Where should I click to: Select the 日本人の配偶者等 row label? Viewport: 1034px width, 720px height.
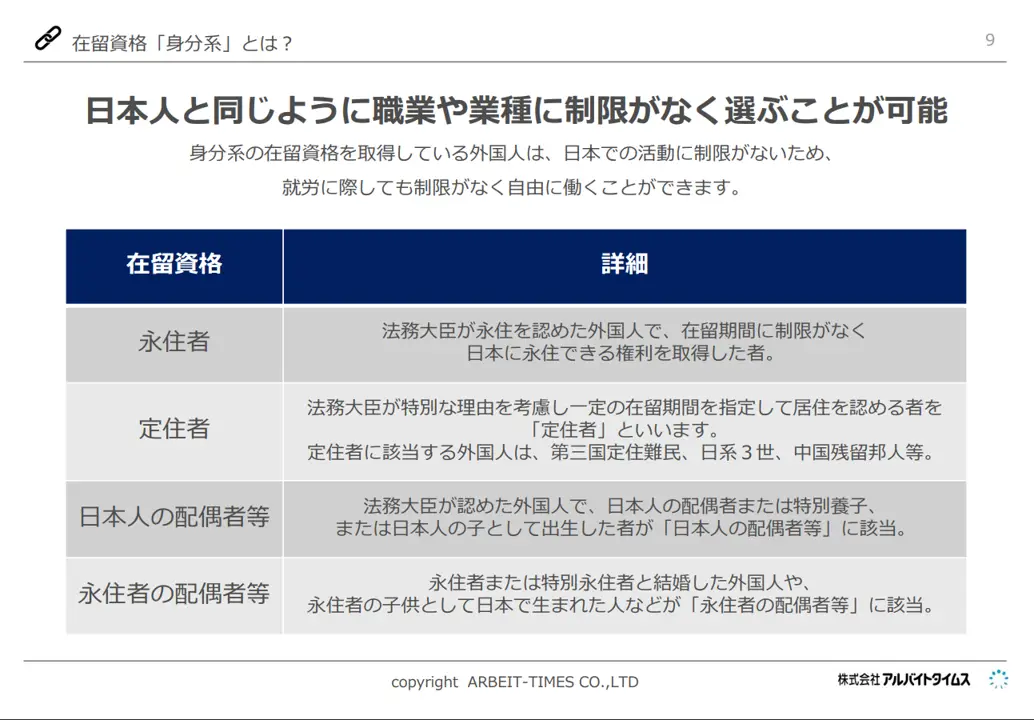(174, 517)
